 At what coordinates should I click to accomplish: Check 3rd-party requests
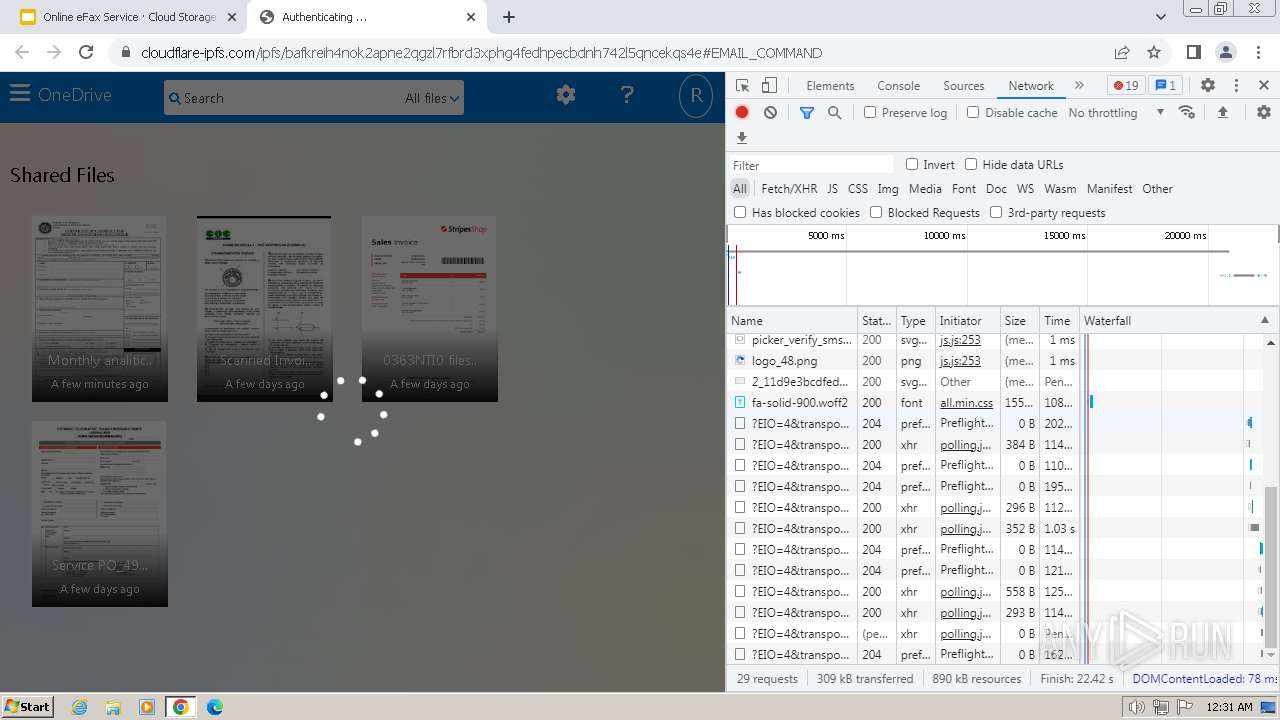[996, 212]
